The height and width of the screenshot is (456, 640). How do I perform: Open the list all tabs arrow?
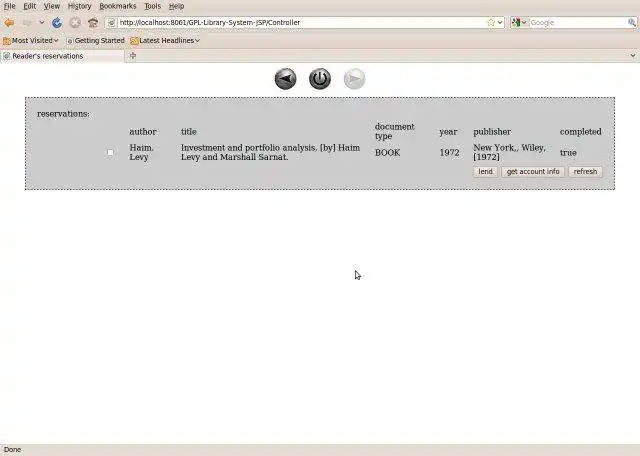click(633, 56)
